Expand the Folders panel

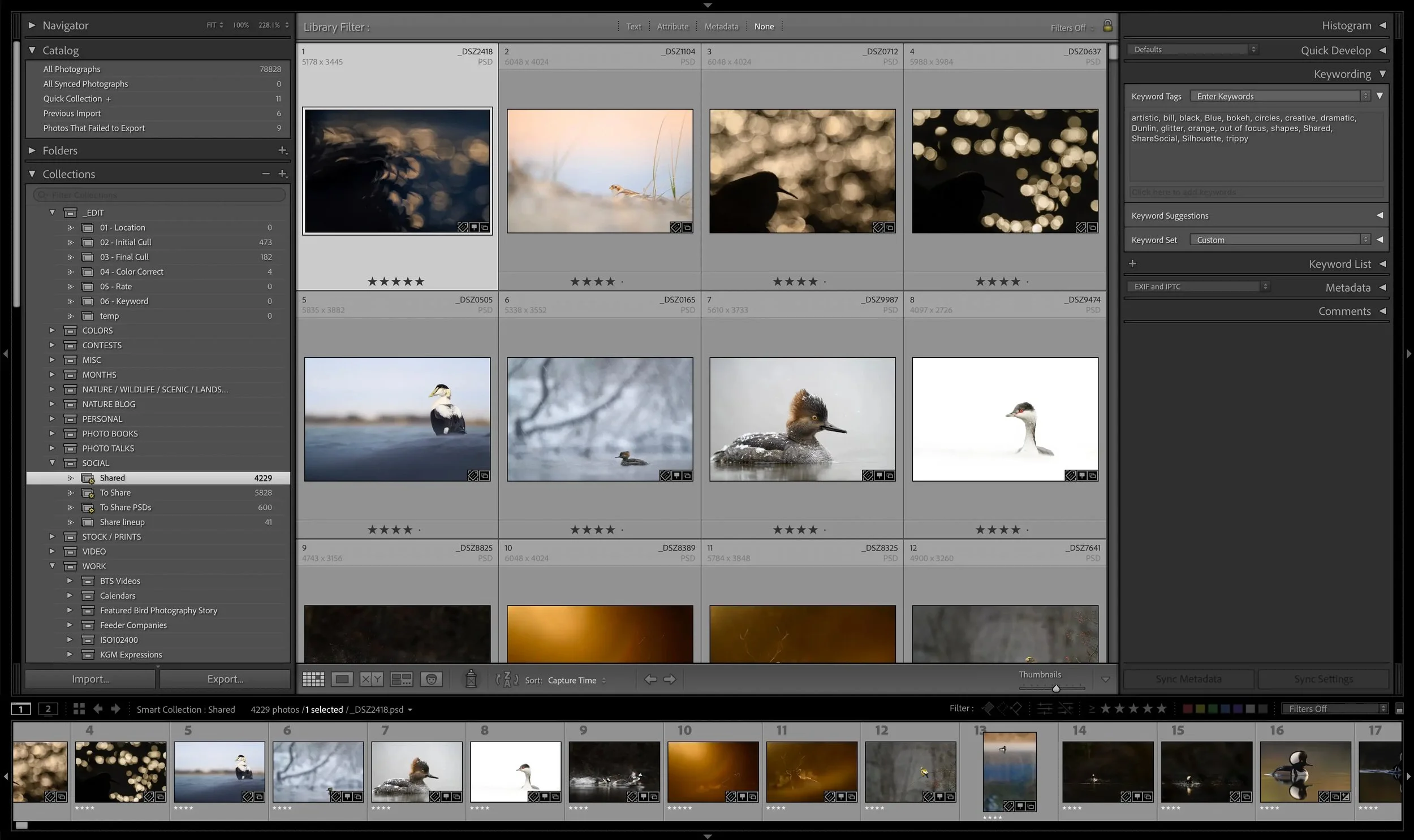coord(32,150)
